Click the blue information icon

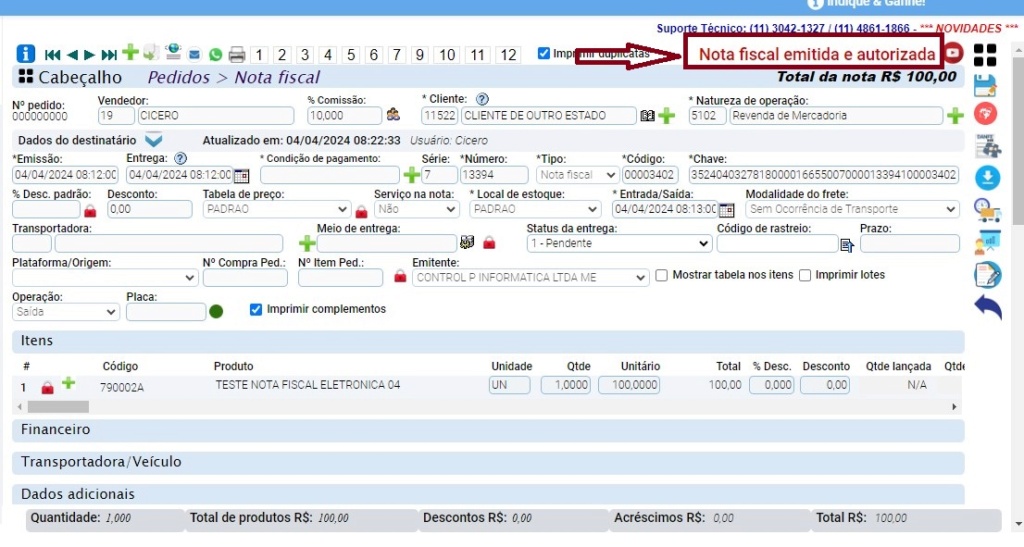[25, 54]
